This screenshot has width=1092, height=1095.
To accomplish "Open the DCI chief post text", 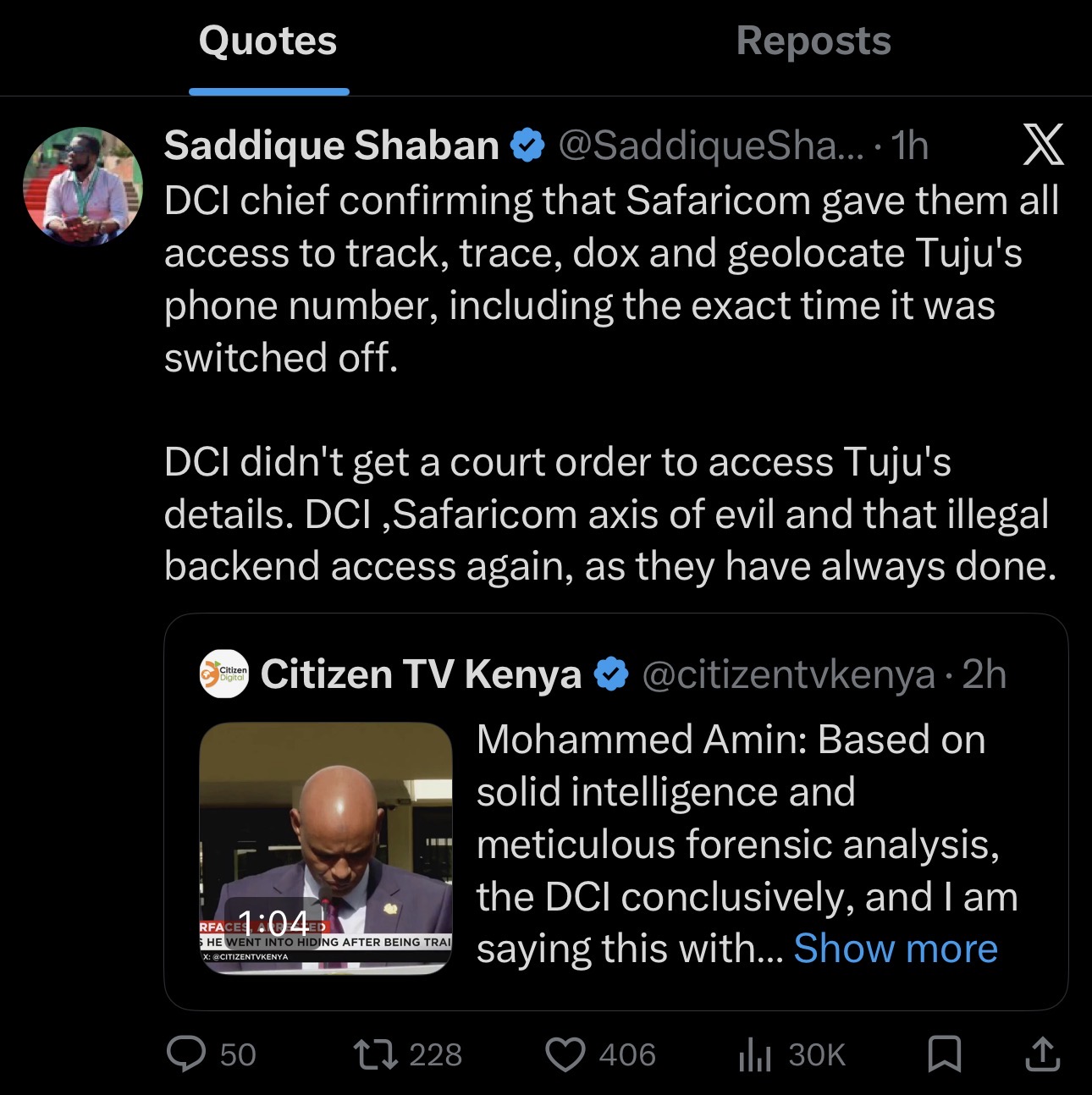I will point(609,279).
